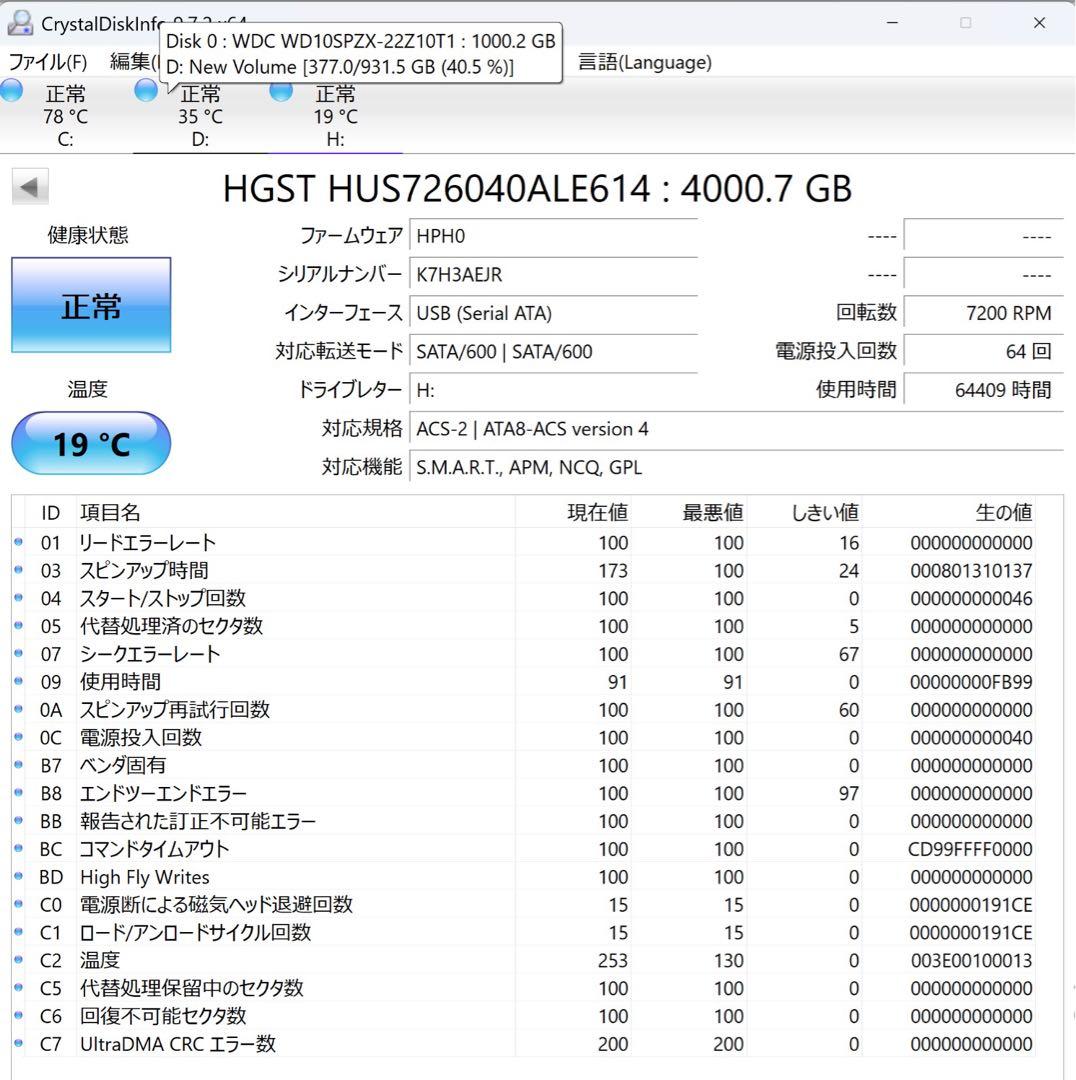The image size is (1076, 1080).
Task: Switch to the D: drive tab
Action: point(200,116)
